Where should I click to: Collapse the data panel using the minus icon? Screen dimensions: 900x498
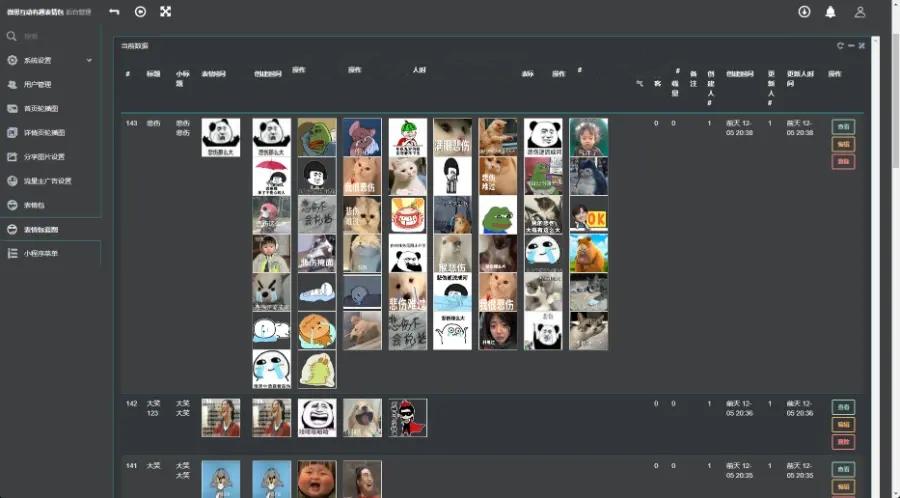tap(851, 45)
